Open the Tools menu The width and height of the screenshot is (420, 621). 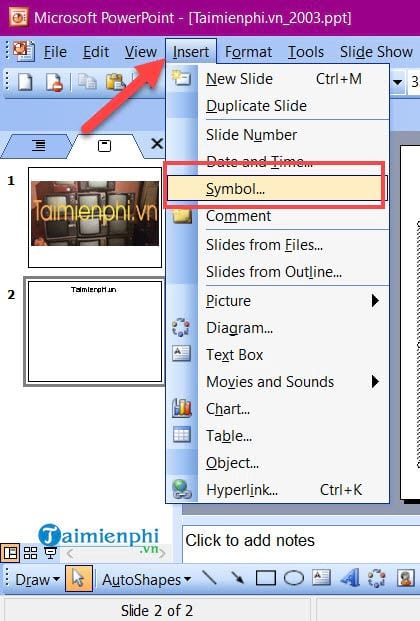(305, 52)
